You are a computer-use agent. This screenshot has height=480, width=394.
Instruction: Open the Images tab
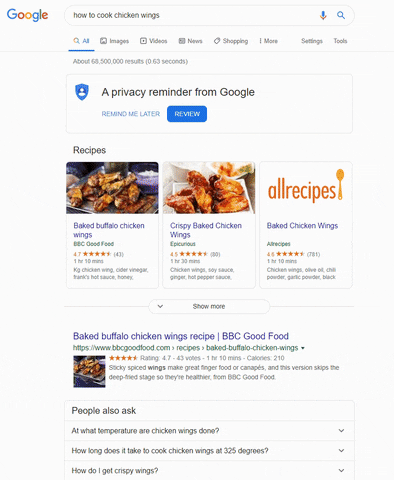114,41
